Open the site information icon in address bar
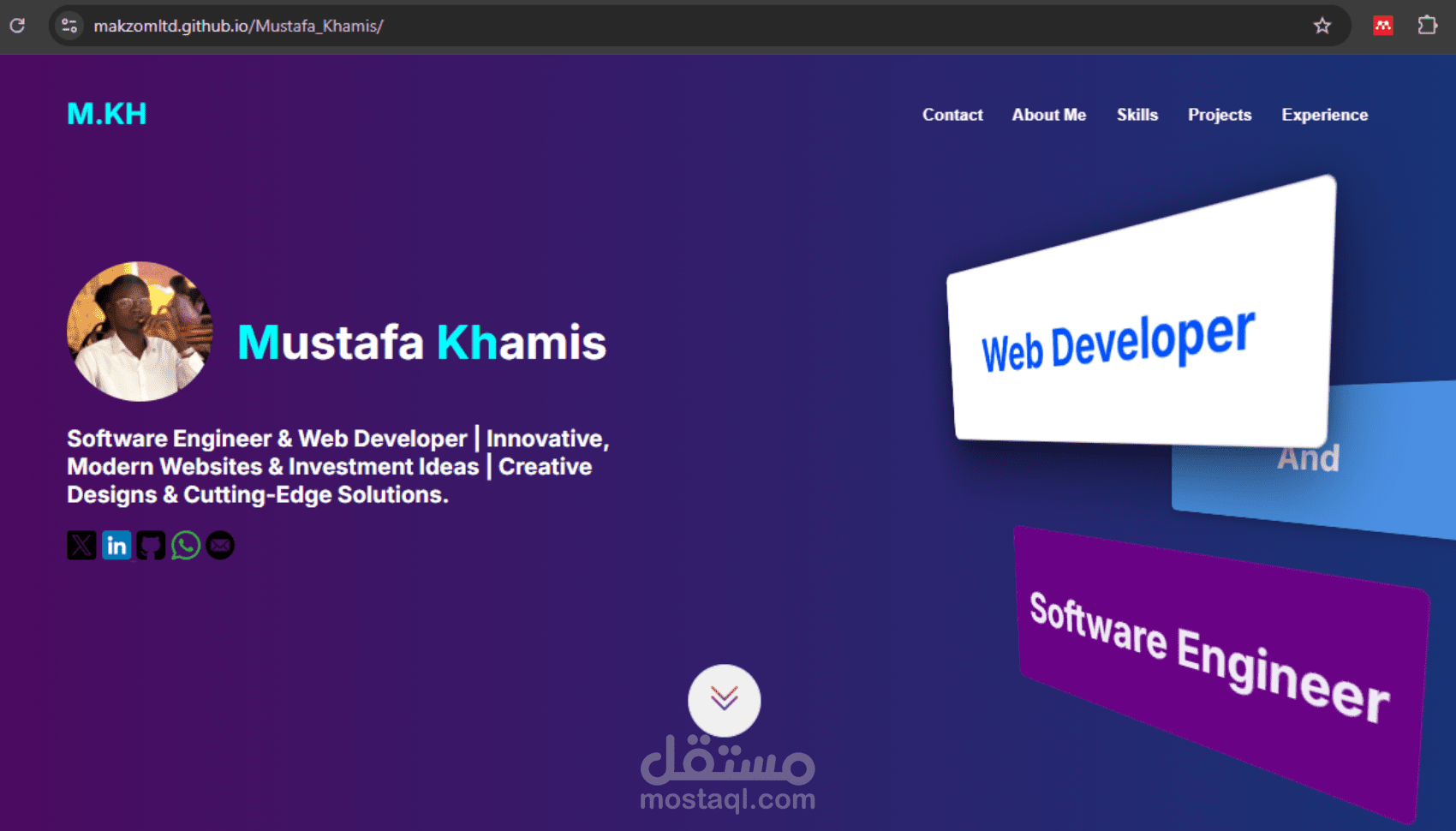Image resolution: width=1456 pixels, height=831 pixels. pos(69,26)
